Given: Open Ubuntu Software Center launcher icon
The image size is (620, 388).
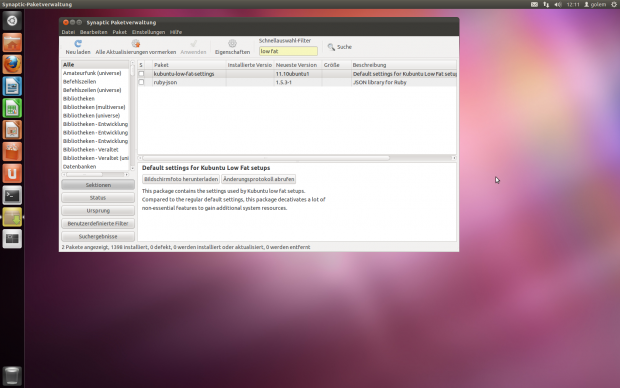Looking at the screenshot, I should pos(12,151).
